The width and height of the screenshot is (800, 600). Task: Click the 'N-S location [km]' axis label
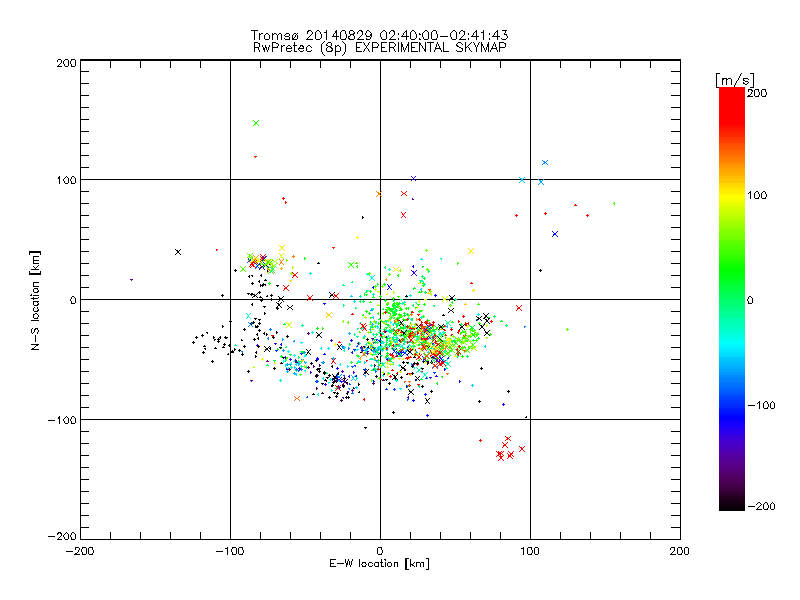pyautogui.click(x=35, y=300)
